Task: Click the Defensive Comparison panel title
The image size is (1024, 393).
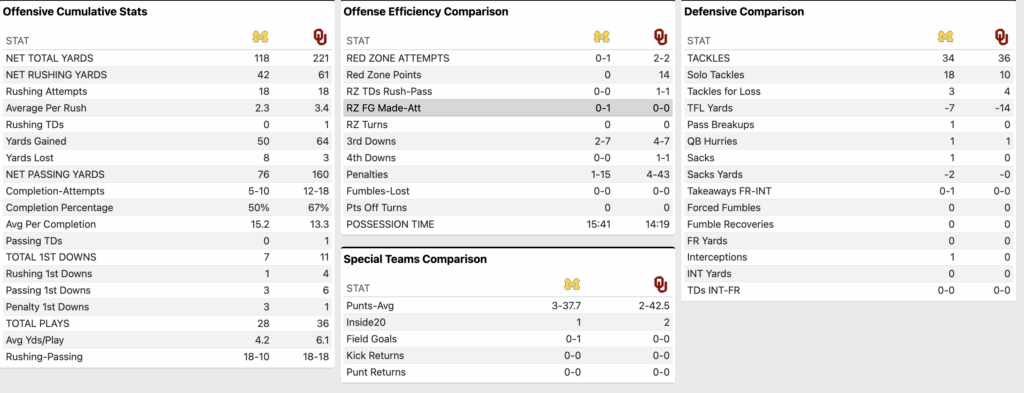Action: pos(744,12)
